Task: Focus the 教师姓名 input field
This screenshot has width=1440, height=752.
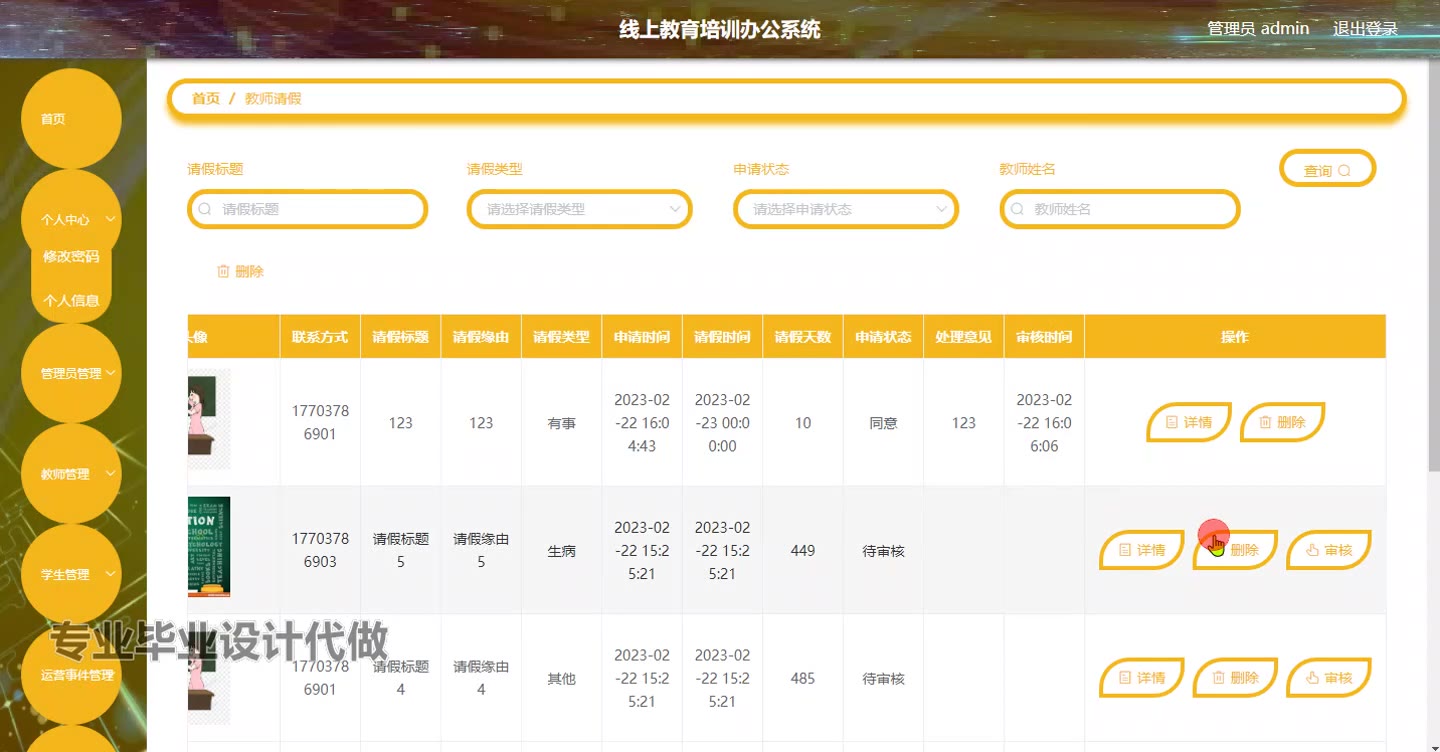Action: coord(1120,209)
